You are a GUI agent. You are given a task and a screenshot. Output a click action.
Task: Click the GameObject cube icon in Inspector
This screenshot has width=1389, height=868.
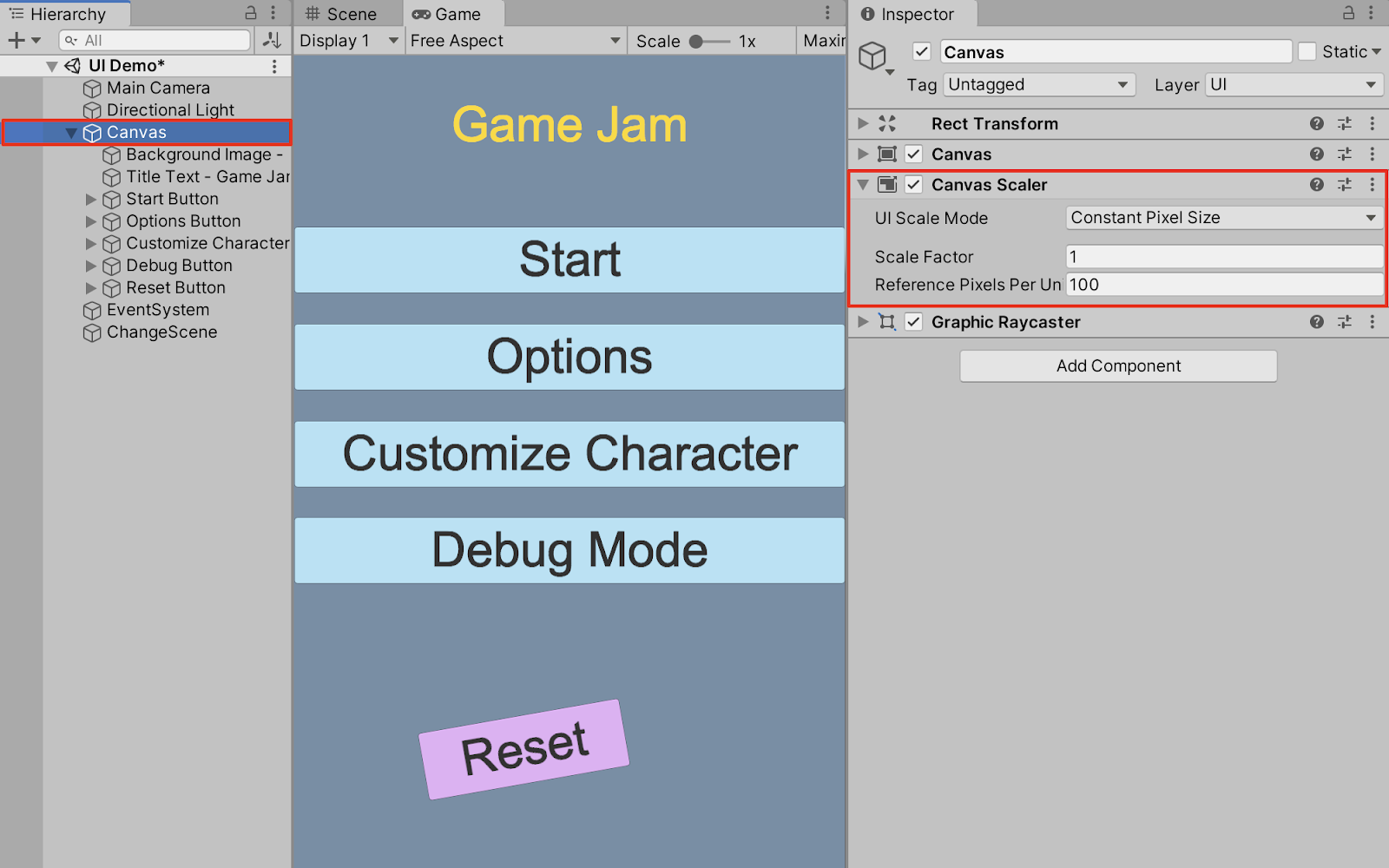point(872,56)
